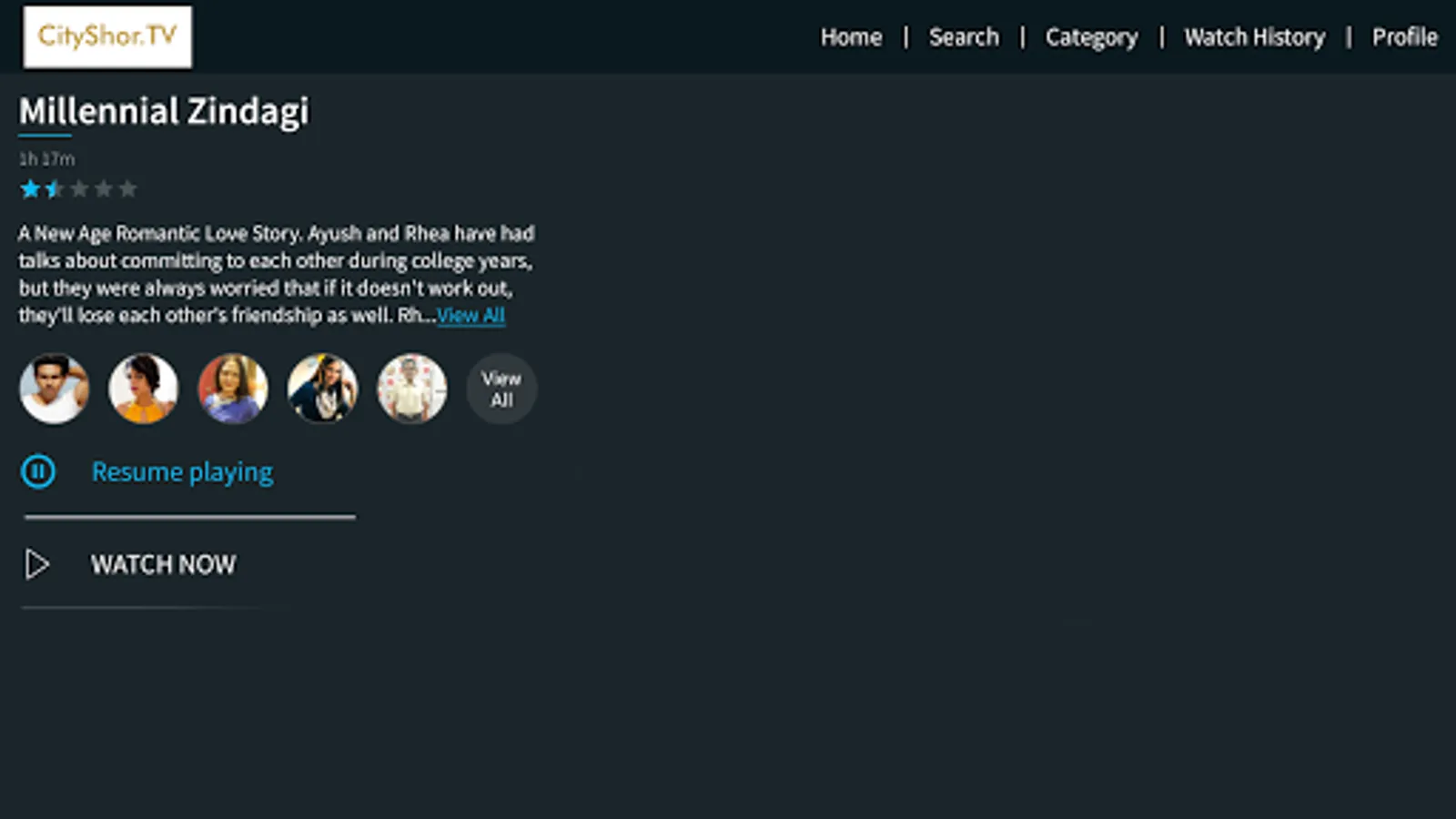Click the play icon beside WATCH NOW

[x=37, y=564]
